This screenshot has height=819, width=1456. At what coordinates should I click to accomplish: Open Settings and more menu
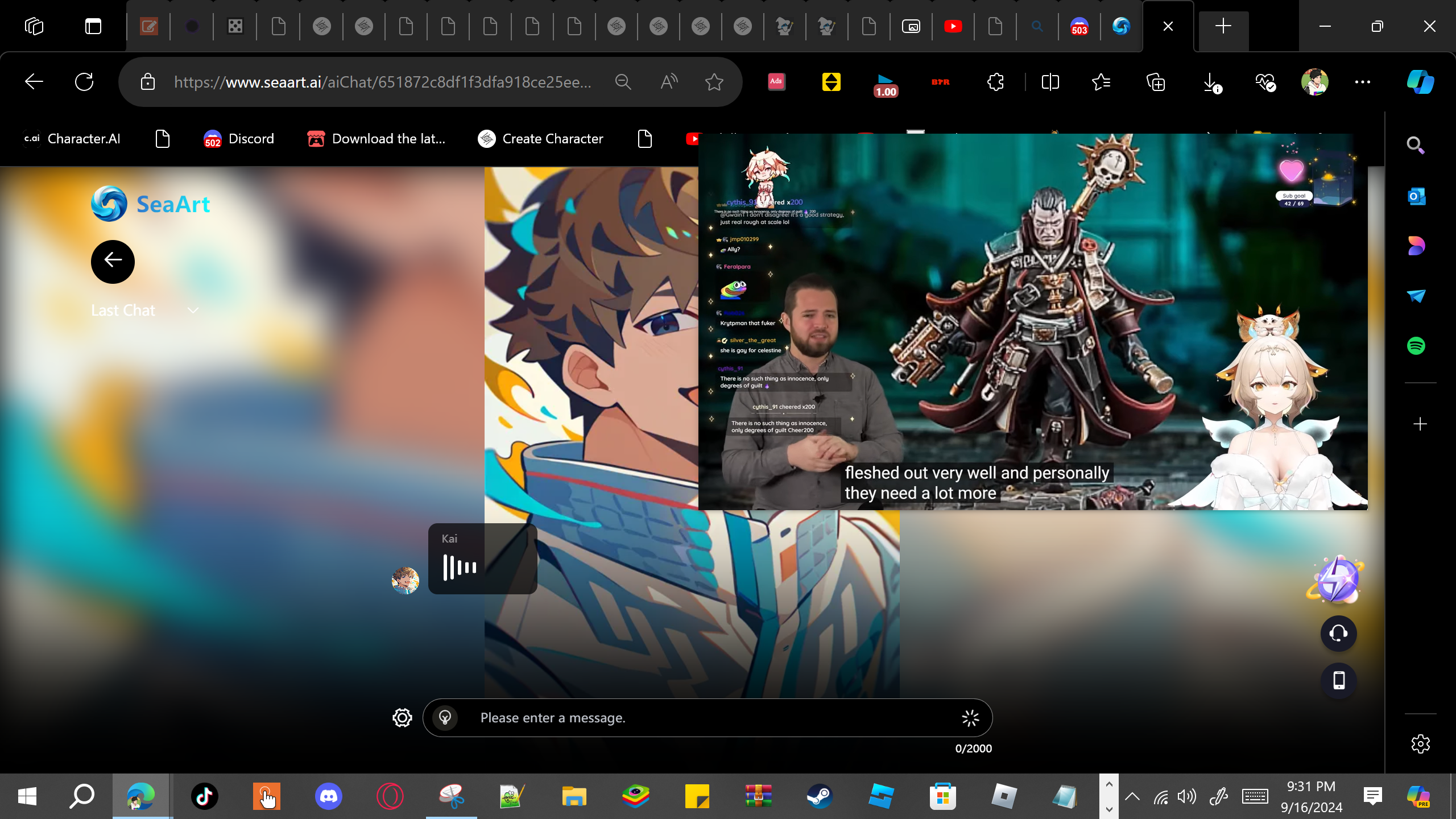click(1363, 82)
